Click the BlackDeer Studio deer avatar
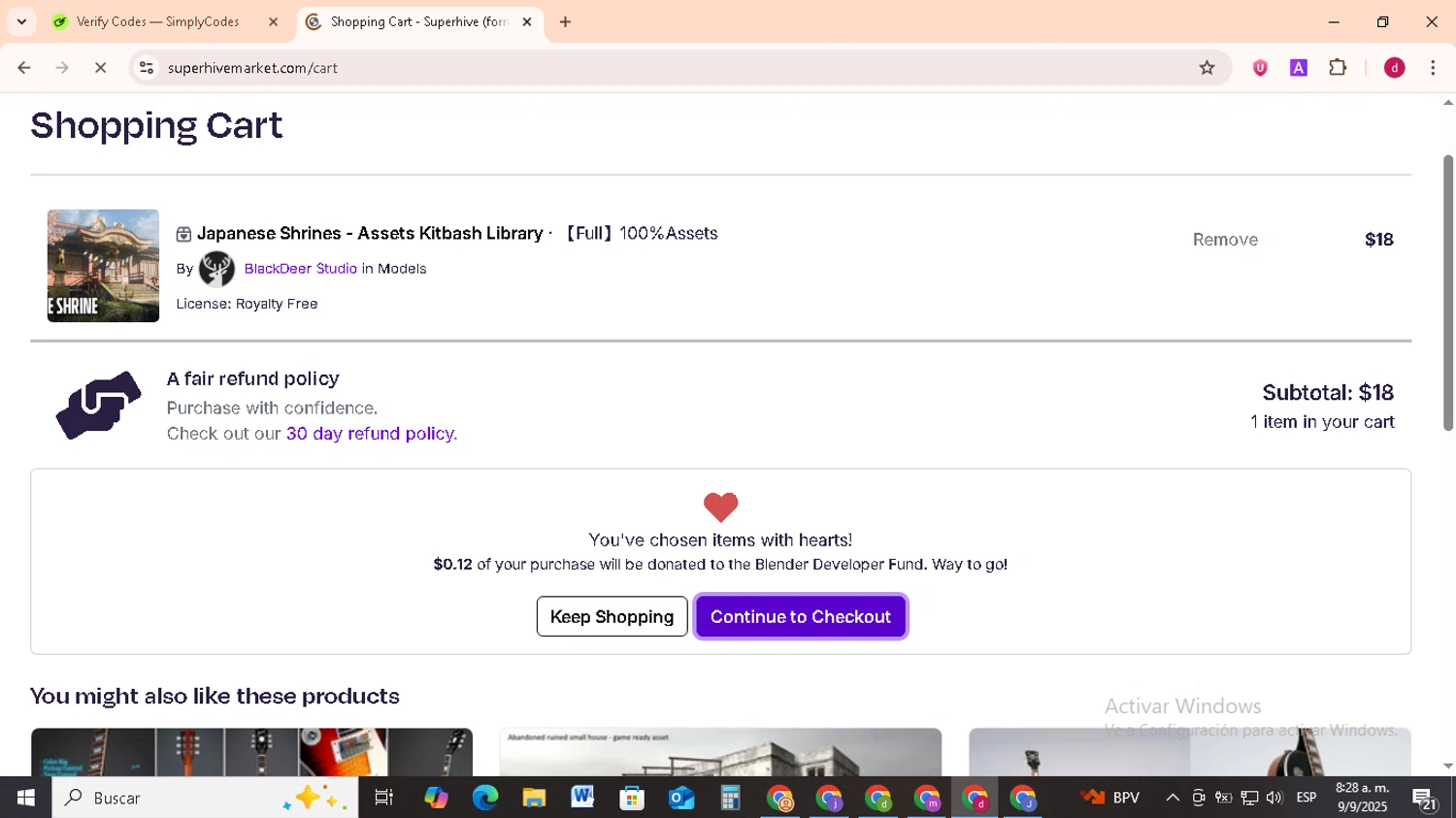 click(x=216, y=269)
